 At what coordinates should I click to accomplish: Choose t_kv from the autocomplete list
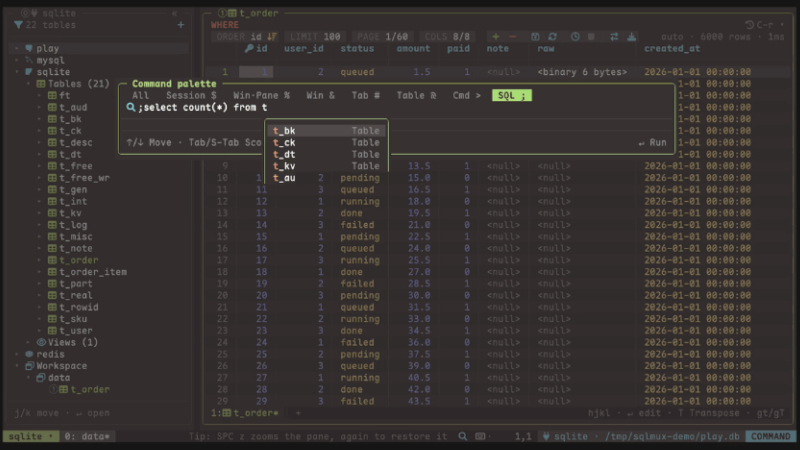(x=327, y=166)
